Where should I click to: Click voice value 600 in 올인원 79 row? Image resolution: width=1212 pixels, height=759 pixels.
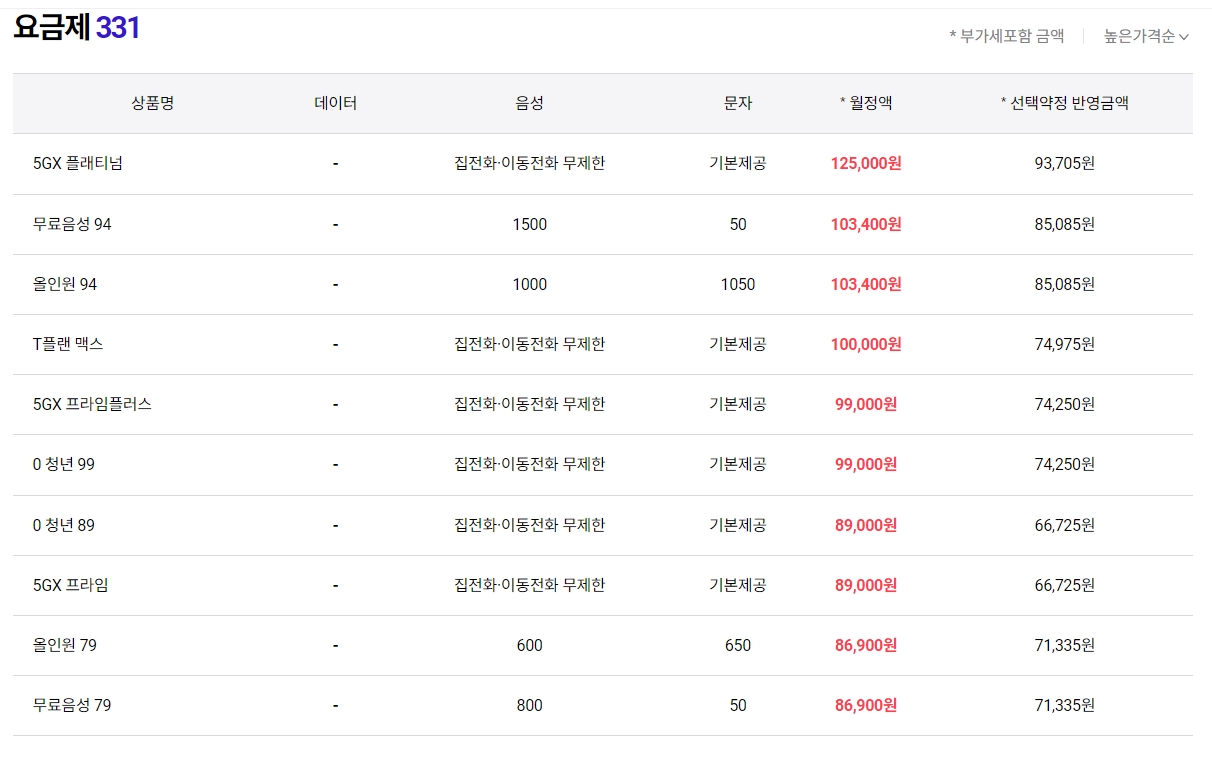coord(529,645)
